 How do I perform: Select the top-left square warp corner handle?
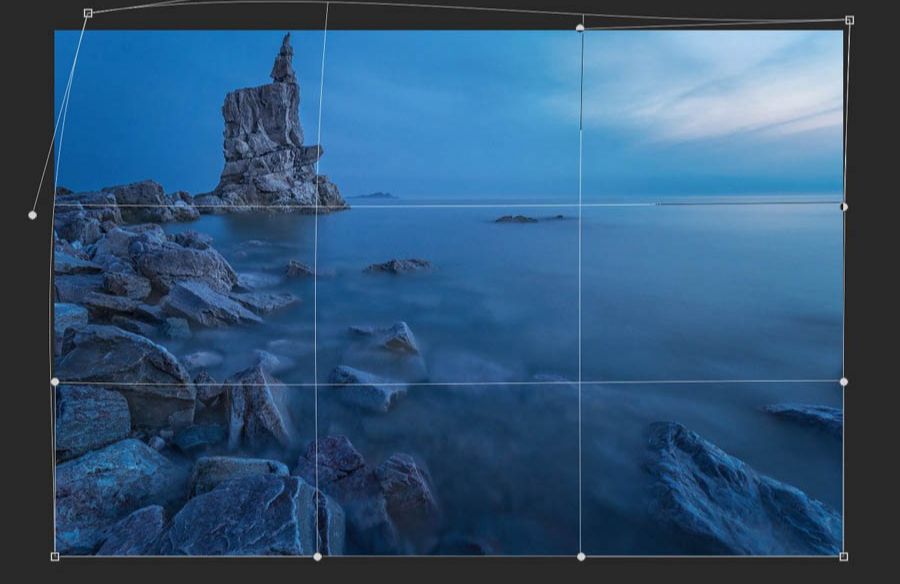pos(88,13)
